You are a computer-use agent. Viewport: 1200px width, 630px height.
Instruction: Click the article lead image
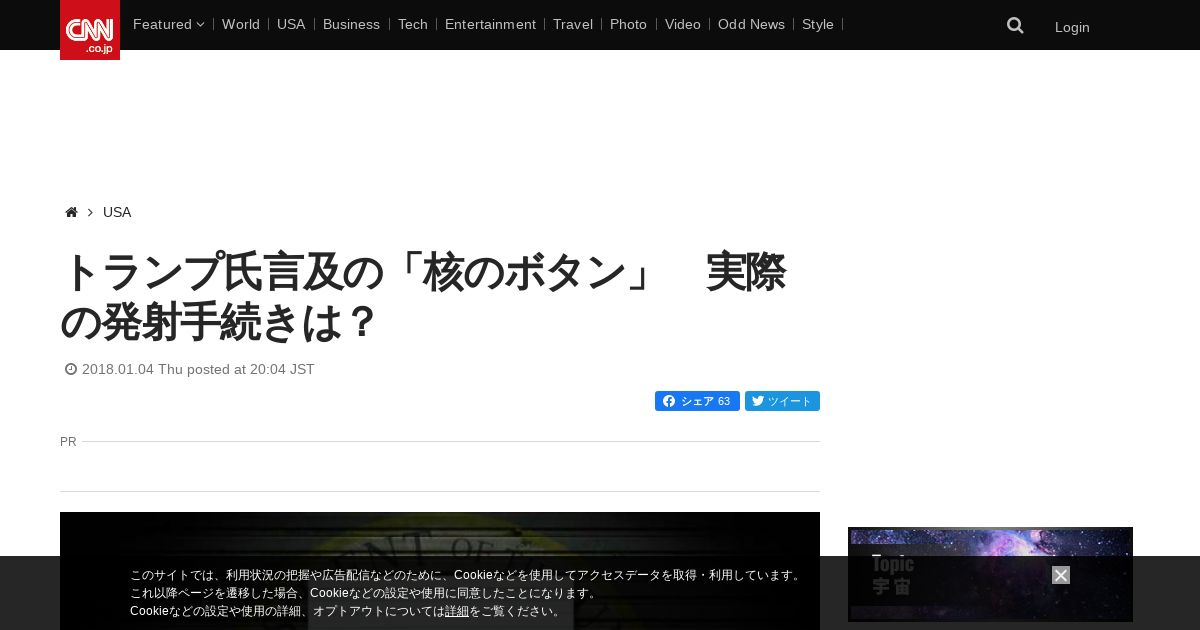coord(440,571)
